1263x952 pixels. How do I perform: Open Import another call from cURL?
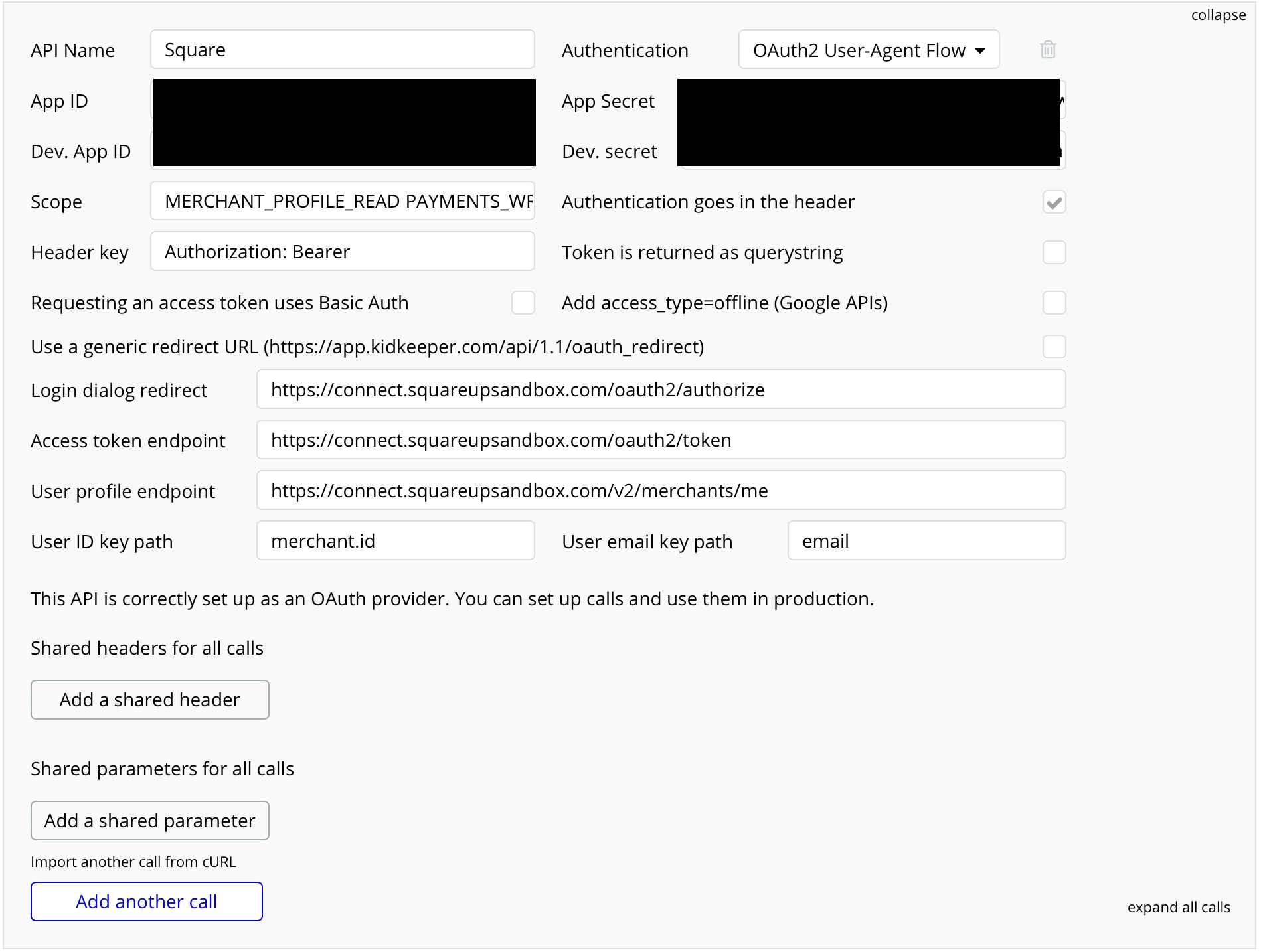[x=133, y=862]
